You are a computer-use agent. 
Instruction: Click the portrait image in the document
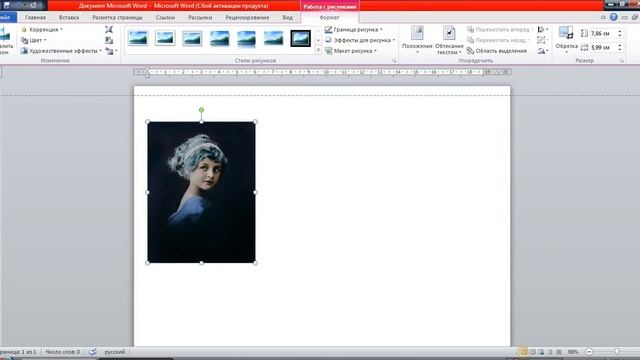point(201,192)
